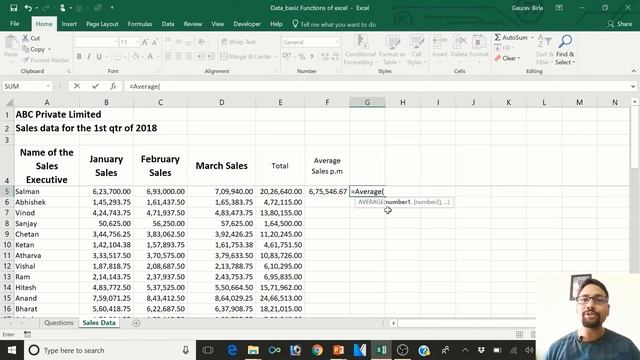This screenshot has width=640, height=360.
Task: Undo the last action in title bar
Action: point(28,8)
